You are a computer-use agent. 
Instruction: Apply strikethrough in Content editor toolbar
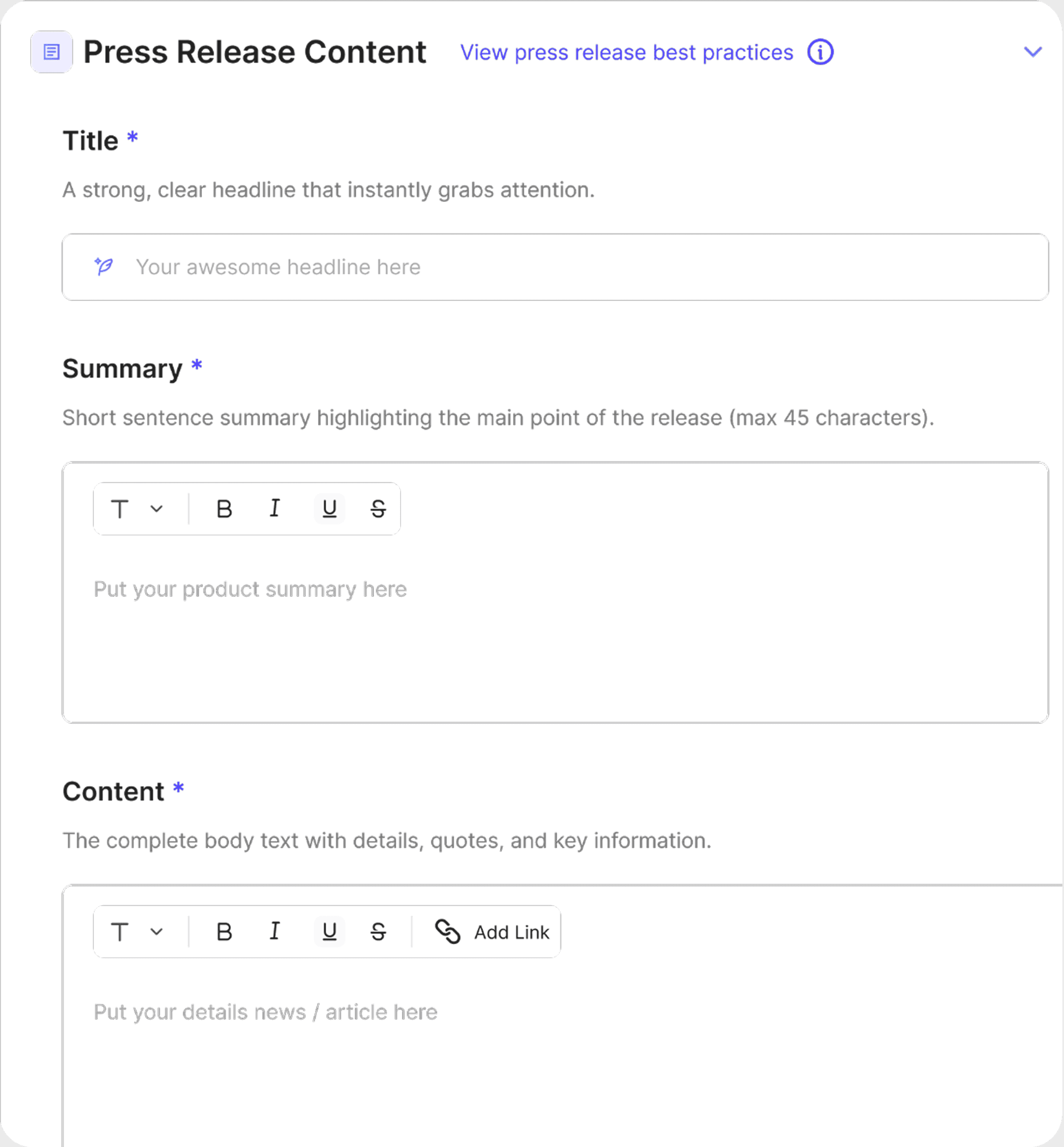(377, 931)
